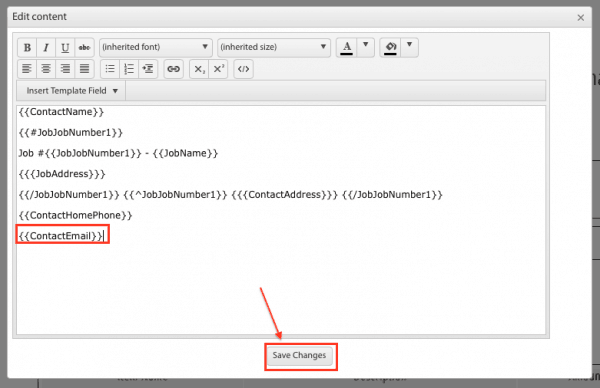This screenshot has width=600, height=388.
Task: Click the Save Changes button
Action: [299, 355]
